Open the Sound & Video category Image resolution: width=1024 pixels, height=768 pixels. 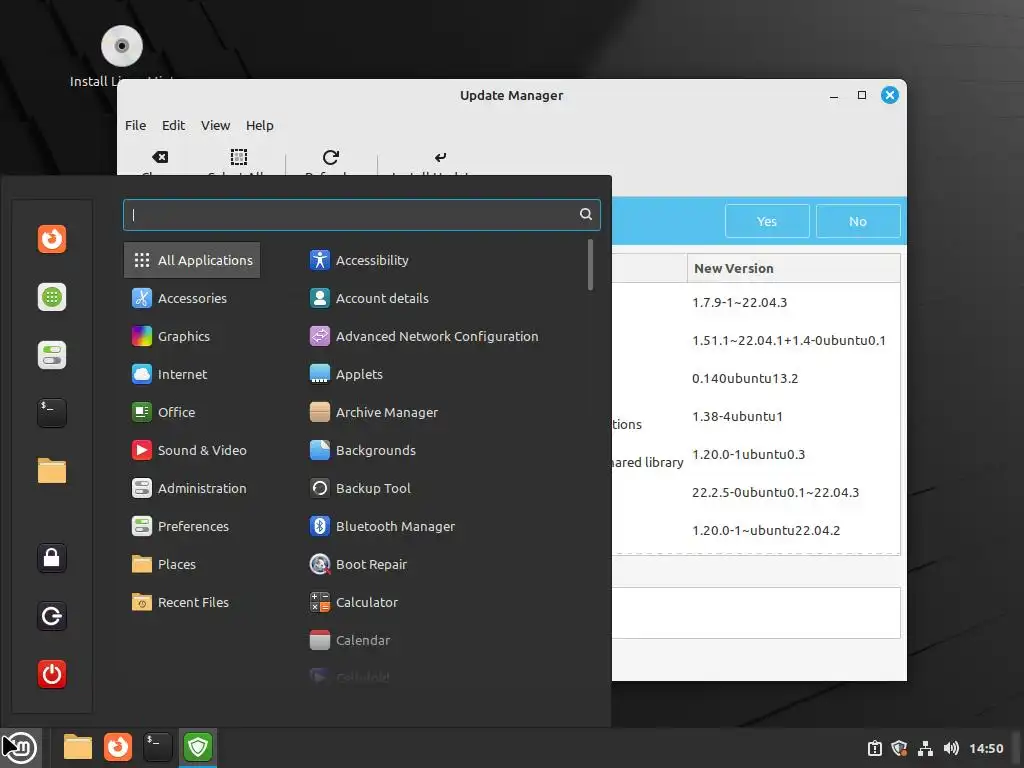(192, 450)
